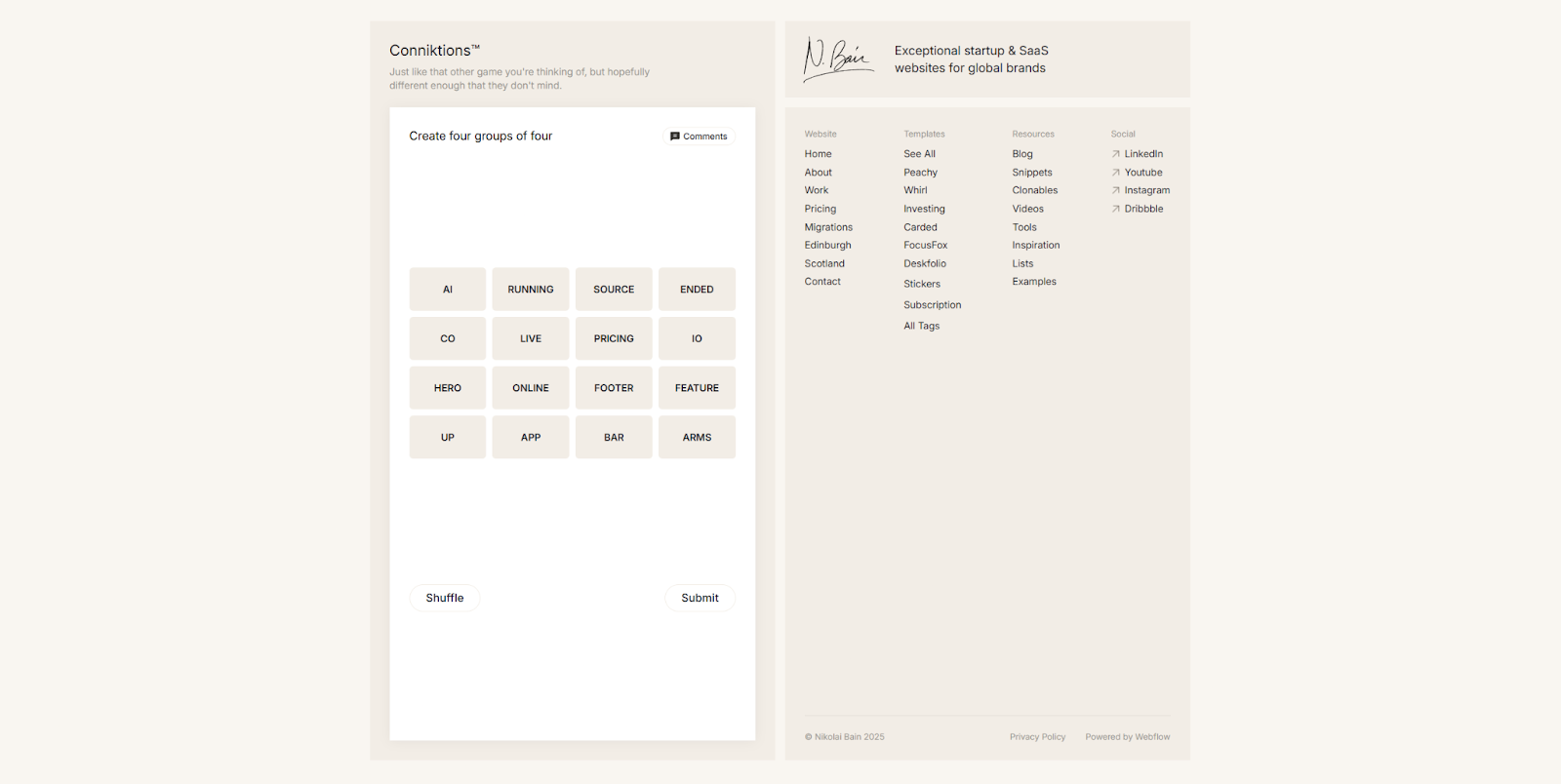Screen dimensions: 1561x784
Task: Select the CO tile
Action: click(x=448, y=338)
